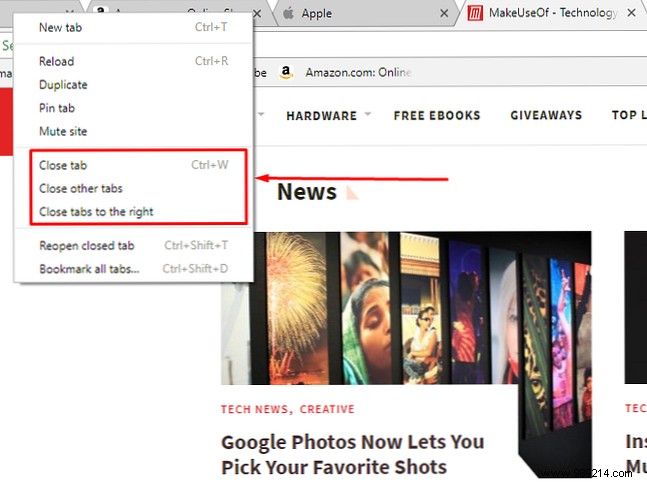The width and height of the screenshot is (647, 482).
Task: Close the Apple tab
Action: [x=442, y=14]
